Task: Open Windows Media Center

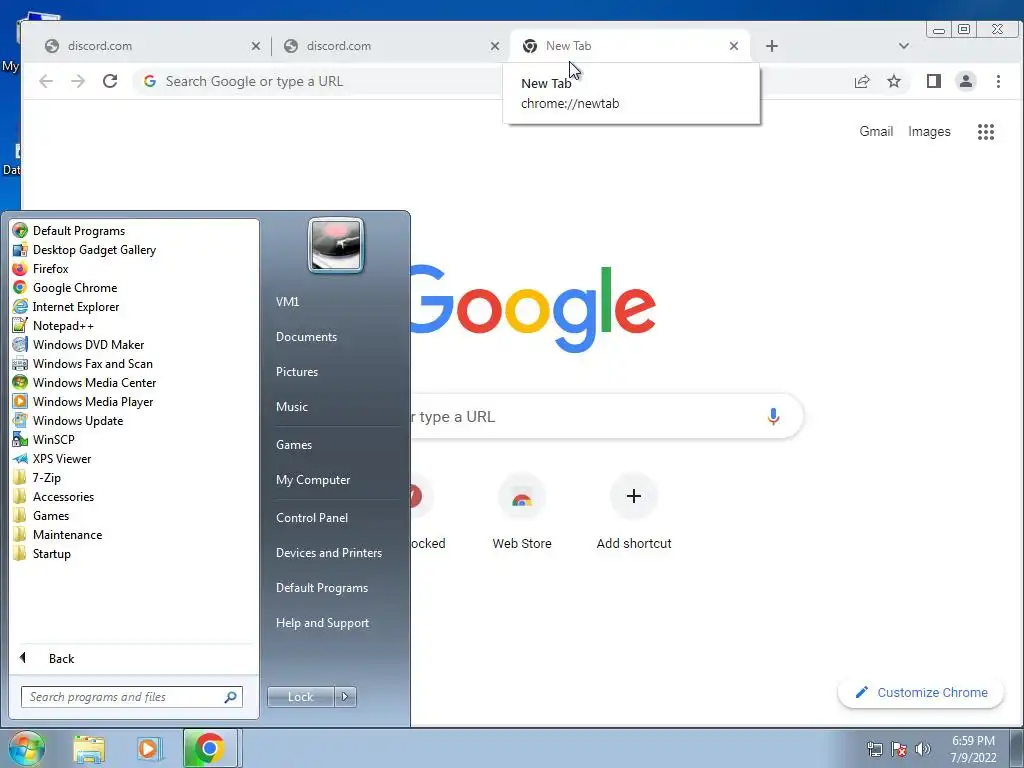Action: coord(134,382)
